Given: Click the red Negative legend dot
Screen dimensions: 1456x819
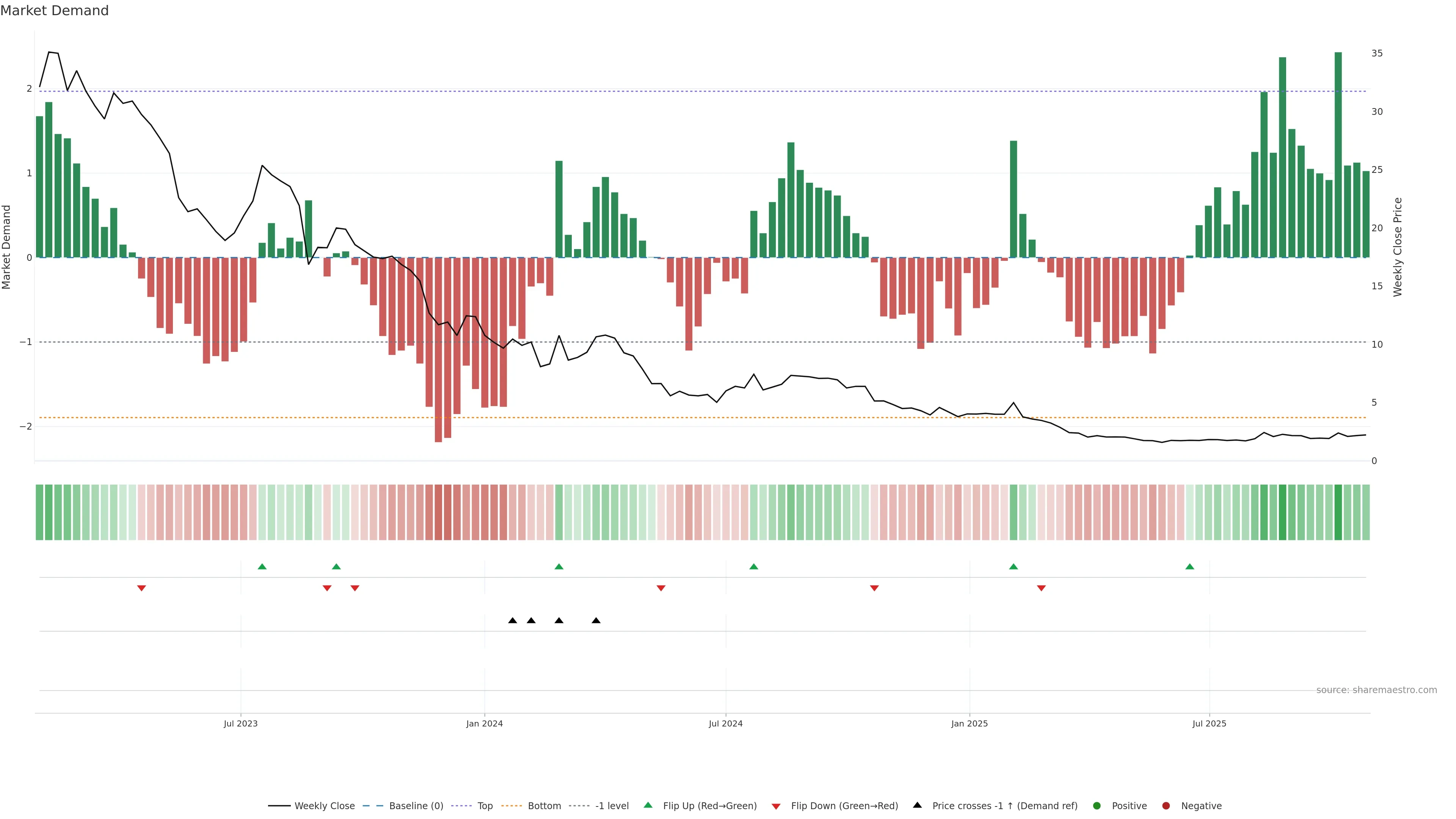Looking at the screenshot, I should [1166, 806].
